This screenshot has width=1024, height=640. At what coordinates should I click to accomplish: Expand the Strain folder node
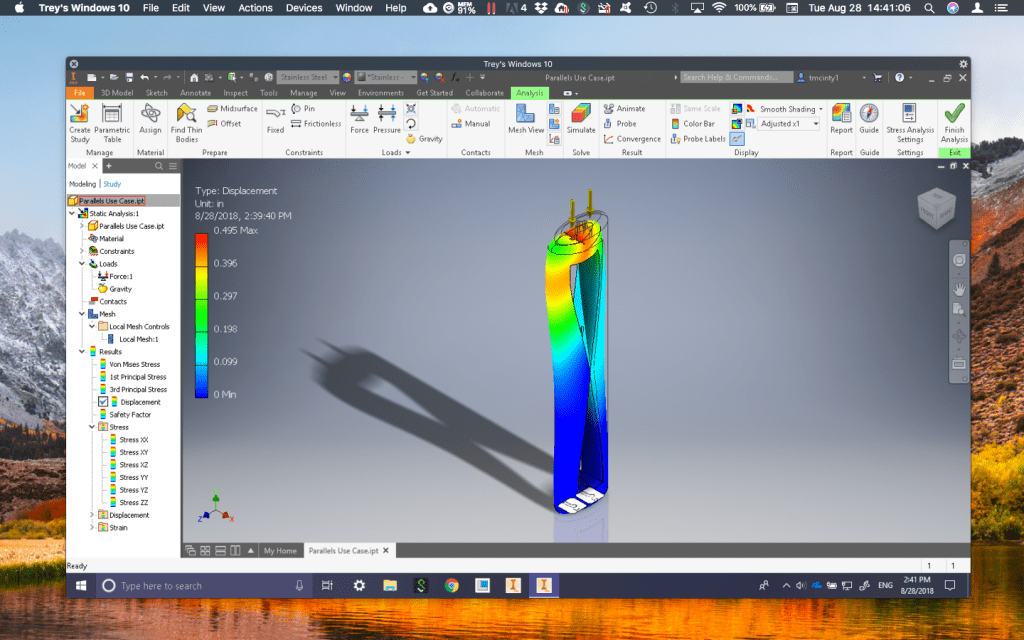(x=92, y=528)
